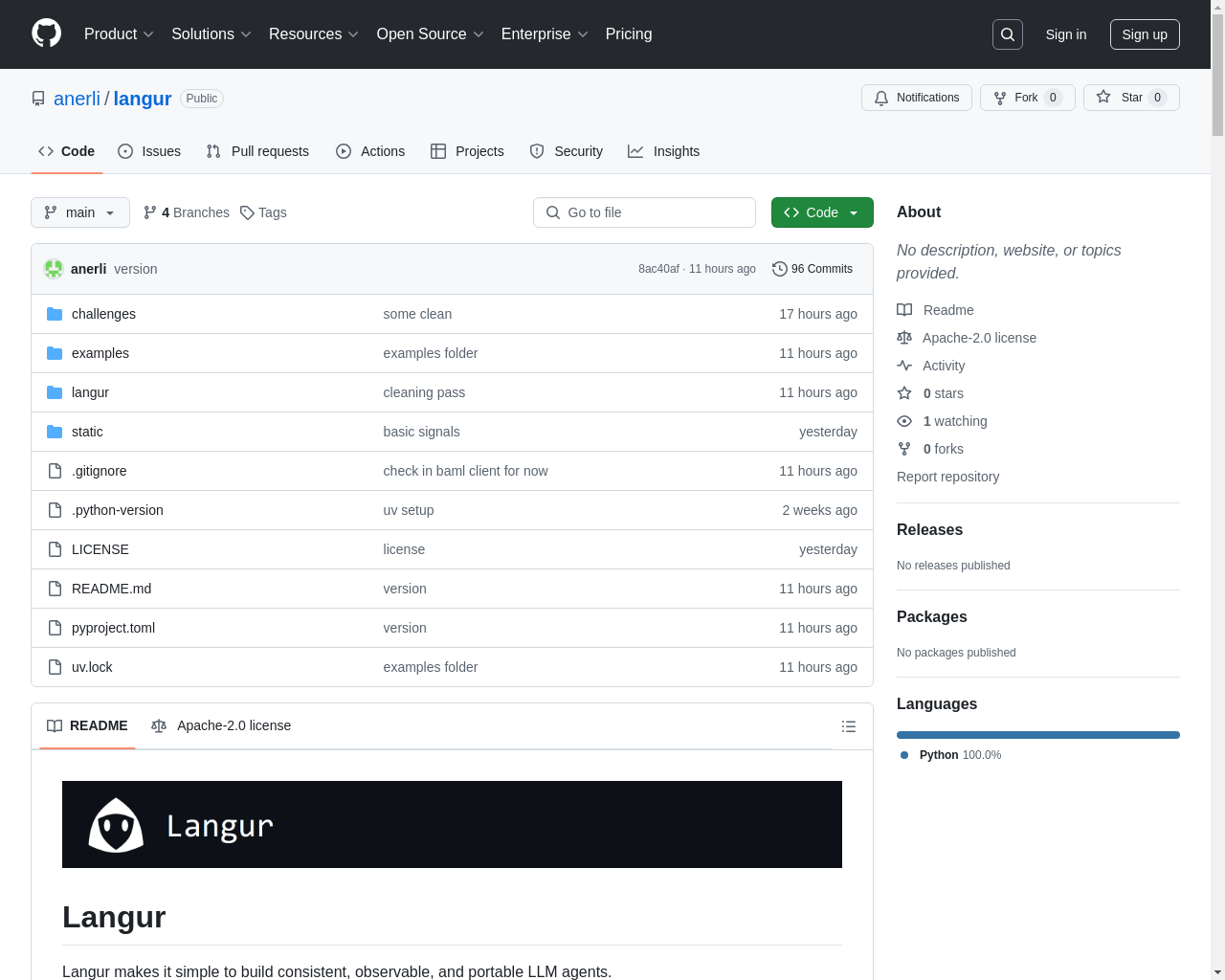Open the 96 Commits history
Screen dimensions: 1225x980
point(813,269)
